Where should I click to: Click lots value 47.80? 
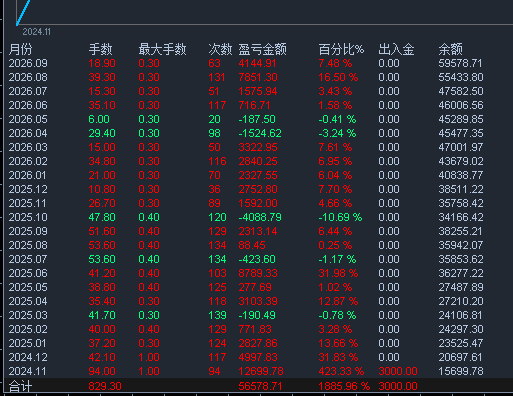102,217
